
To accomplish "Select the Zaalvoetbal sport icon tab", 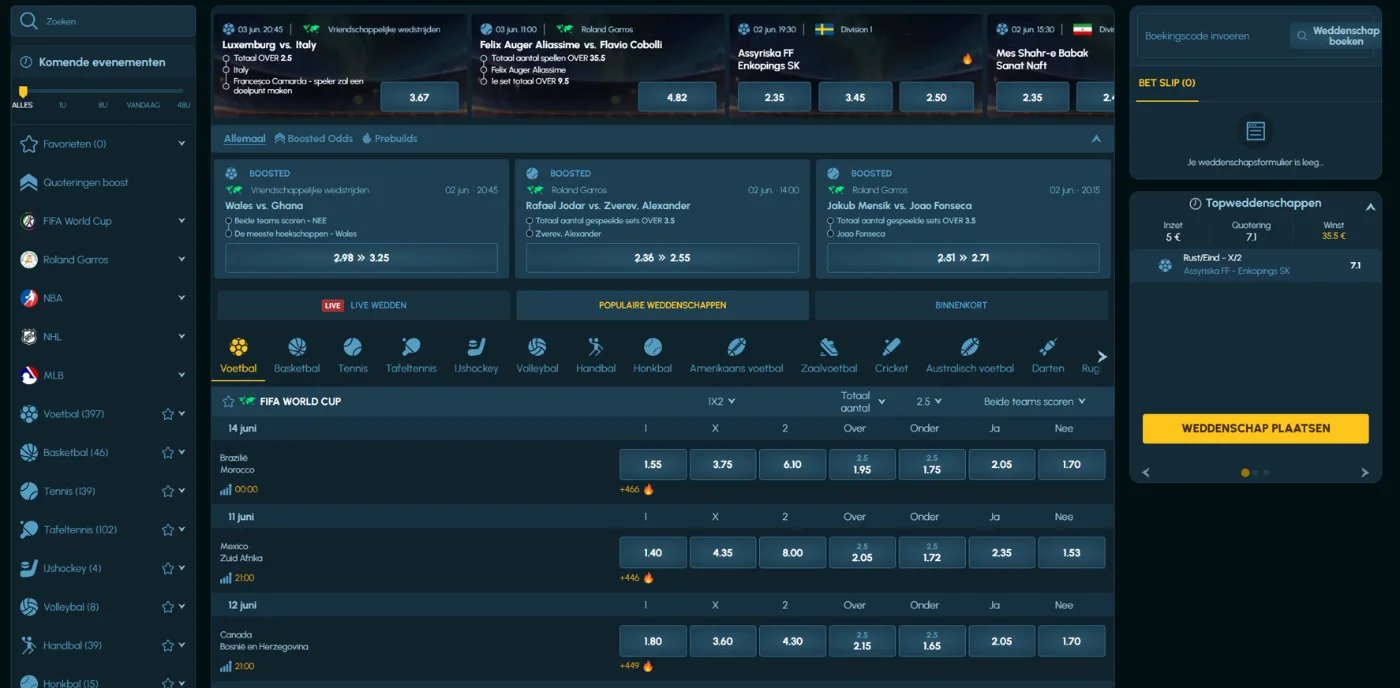I will click(829, 356).
